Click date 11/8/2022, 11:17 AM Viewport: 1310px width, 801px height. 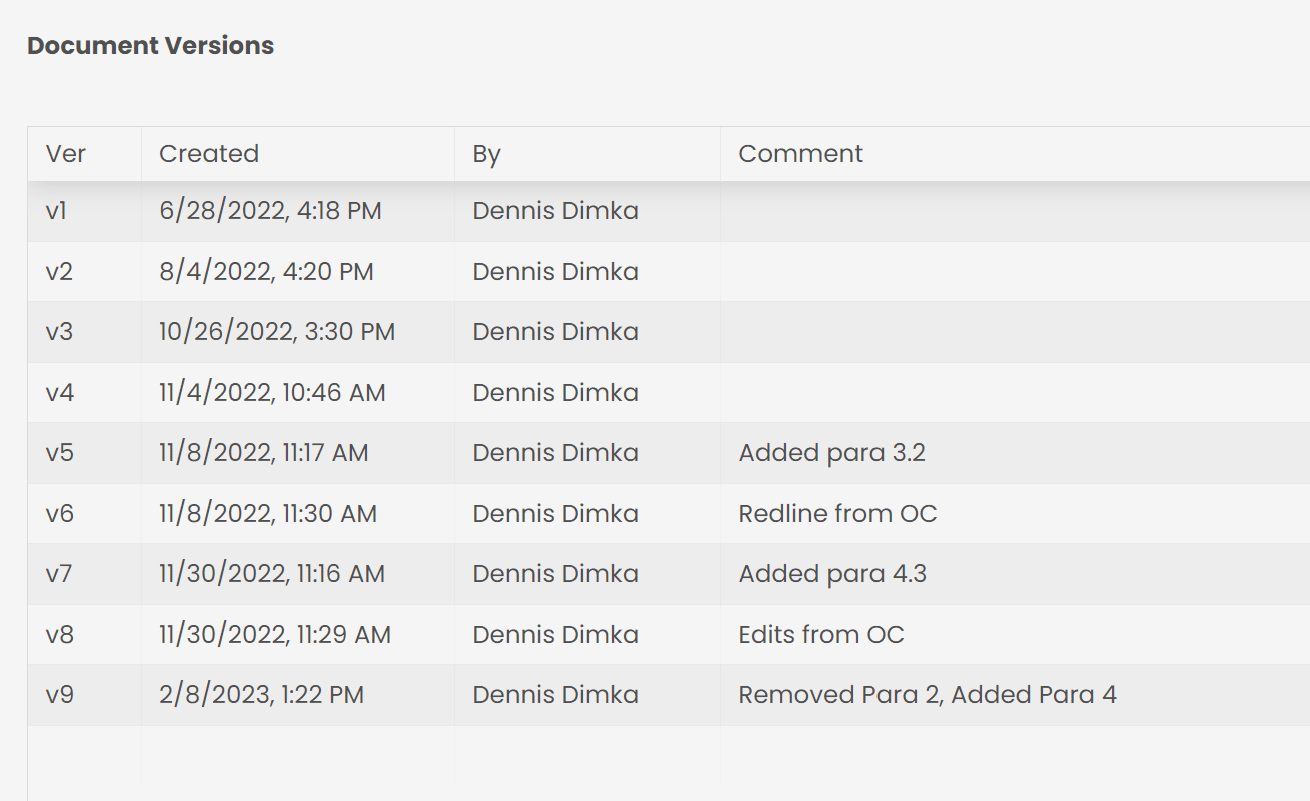(x=264, y=453)
